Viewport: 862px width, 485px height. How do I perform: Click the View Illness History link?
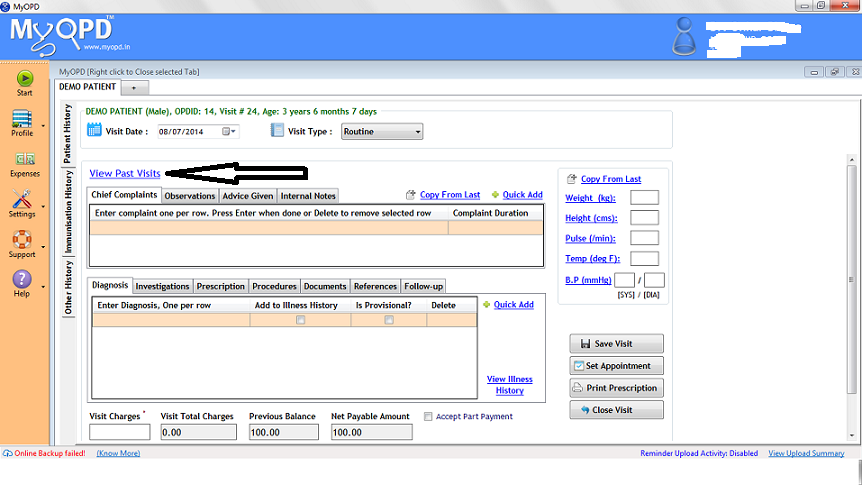[510, 385]
